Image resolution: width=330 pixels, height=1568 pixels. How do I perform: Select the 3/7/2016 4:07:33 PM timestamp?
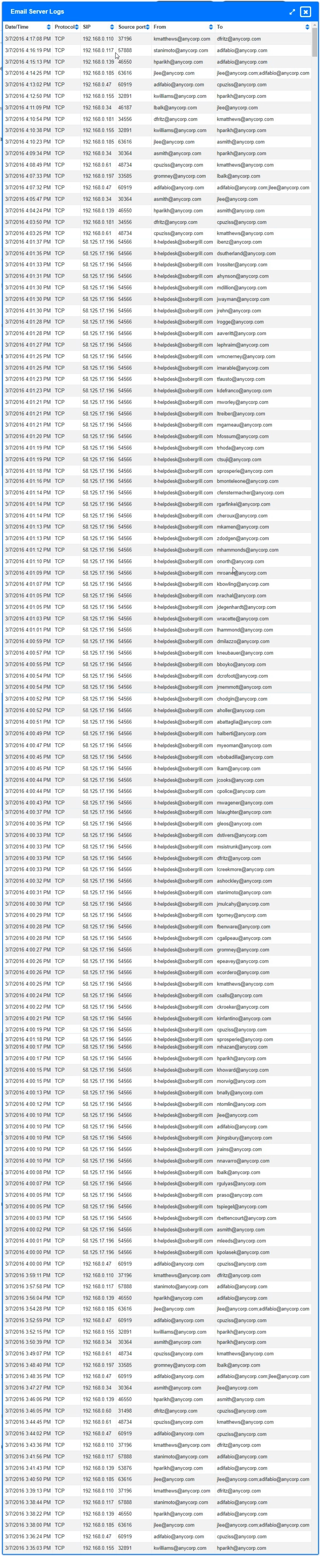(x=28, y=176)
